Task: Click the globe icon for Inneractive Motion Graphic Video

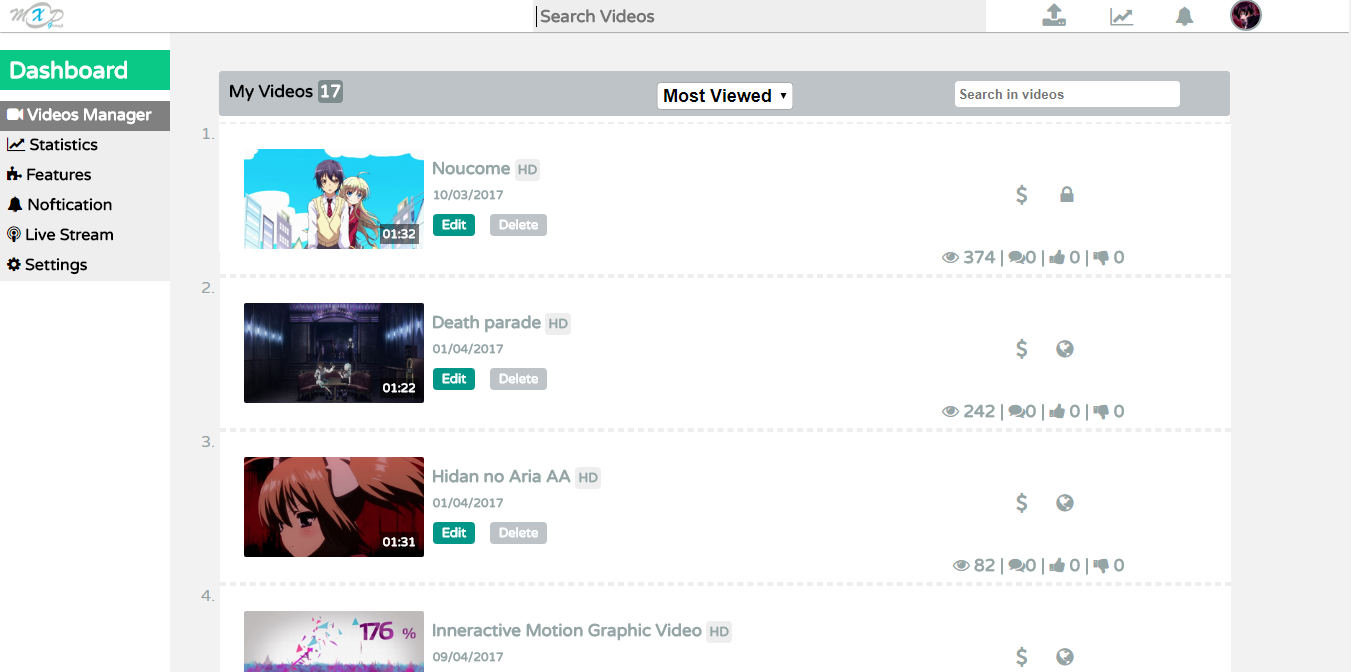Action: click(x=1065, y=657)
